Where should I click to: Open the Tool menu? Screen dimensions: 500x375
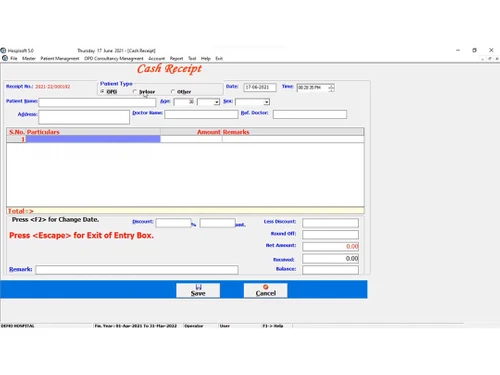pos(192,58)
